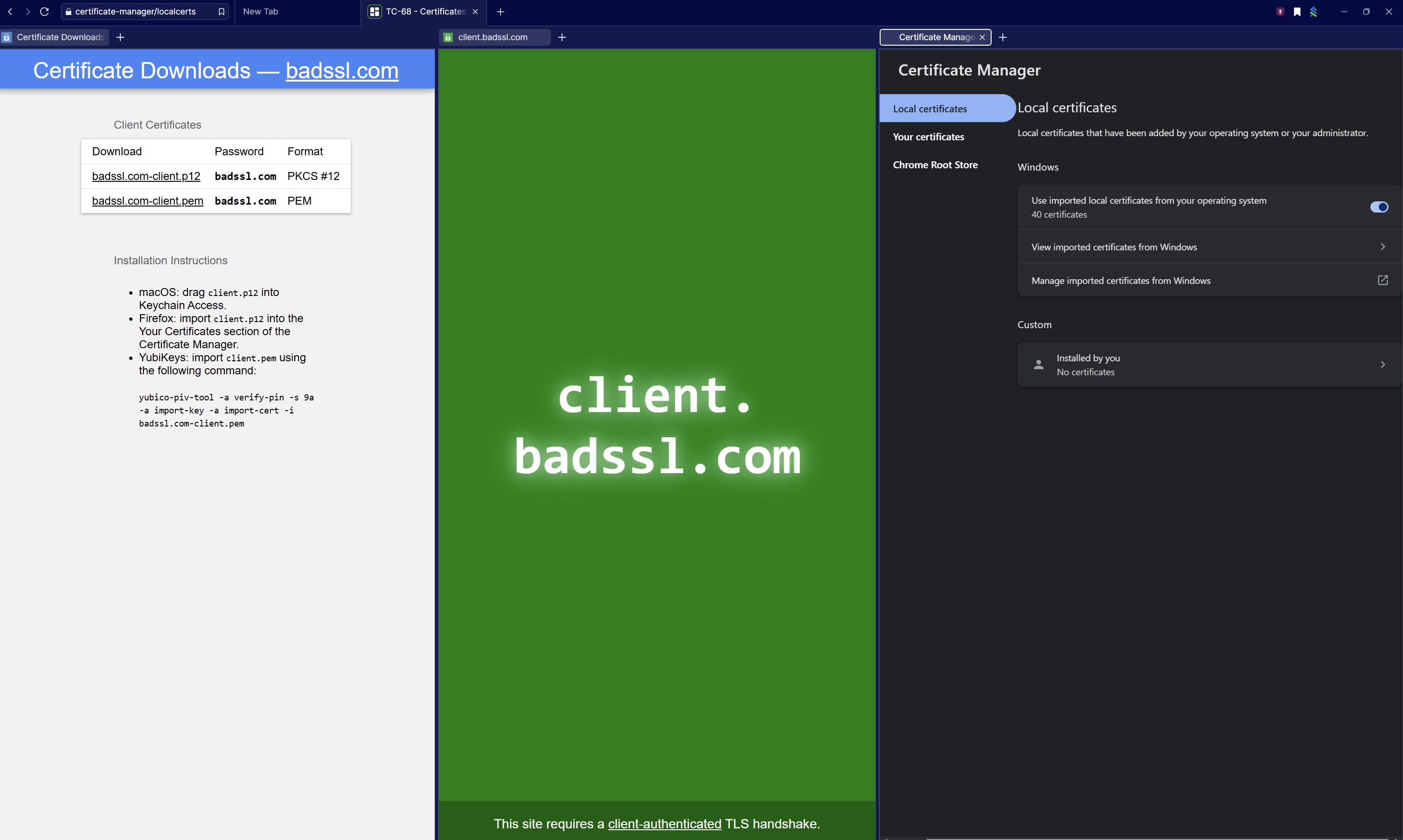1403x840 pixels.
Task: Select the Local certificates sidebar item
Action: point(947,109)
